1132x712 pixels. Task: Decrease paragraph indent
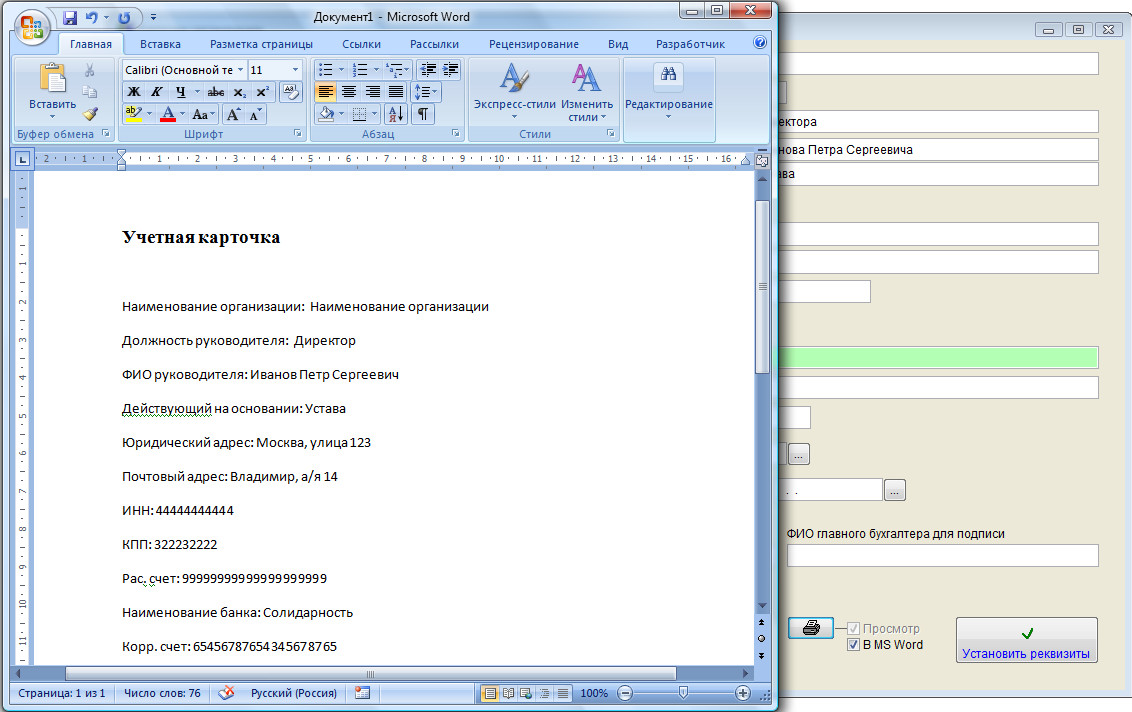click(428, 70)
